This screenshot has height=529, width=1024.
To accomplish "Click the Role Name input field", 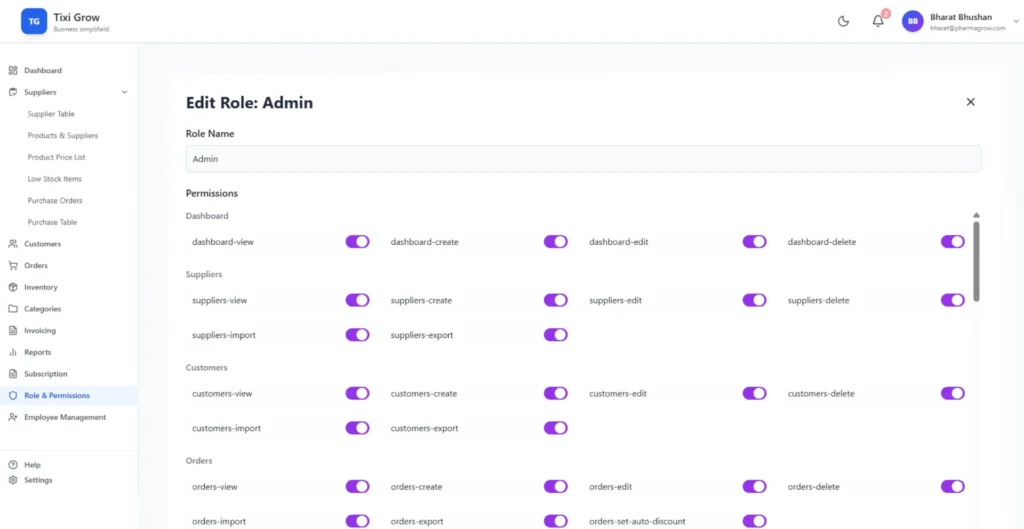I will [x=583, y=159].
